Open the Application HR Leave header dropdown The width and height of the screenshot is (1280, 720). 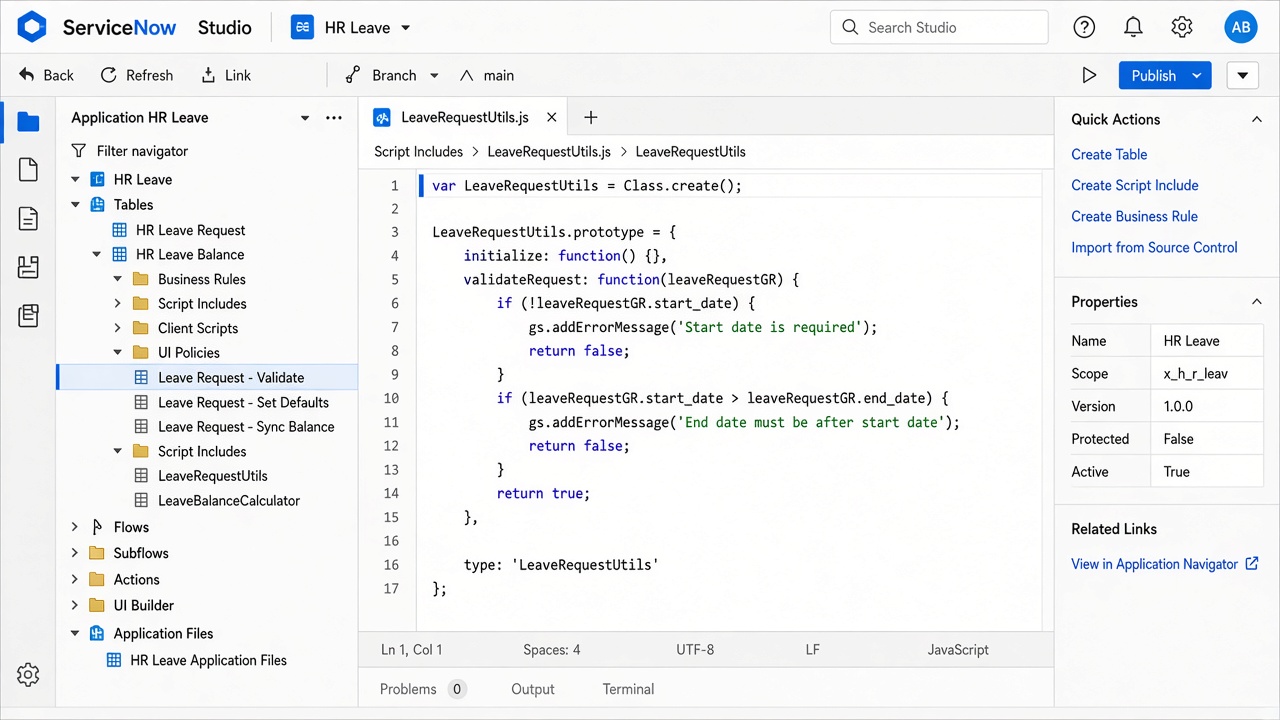tap(305, 118)
